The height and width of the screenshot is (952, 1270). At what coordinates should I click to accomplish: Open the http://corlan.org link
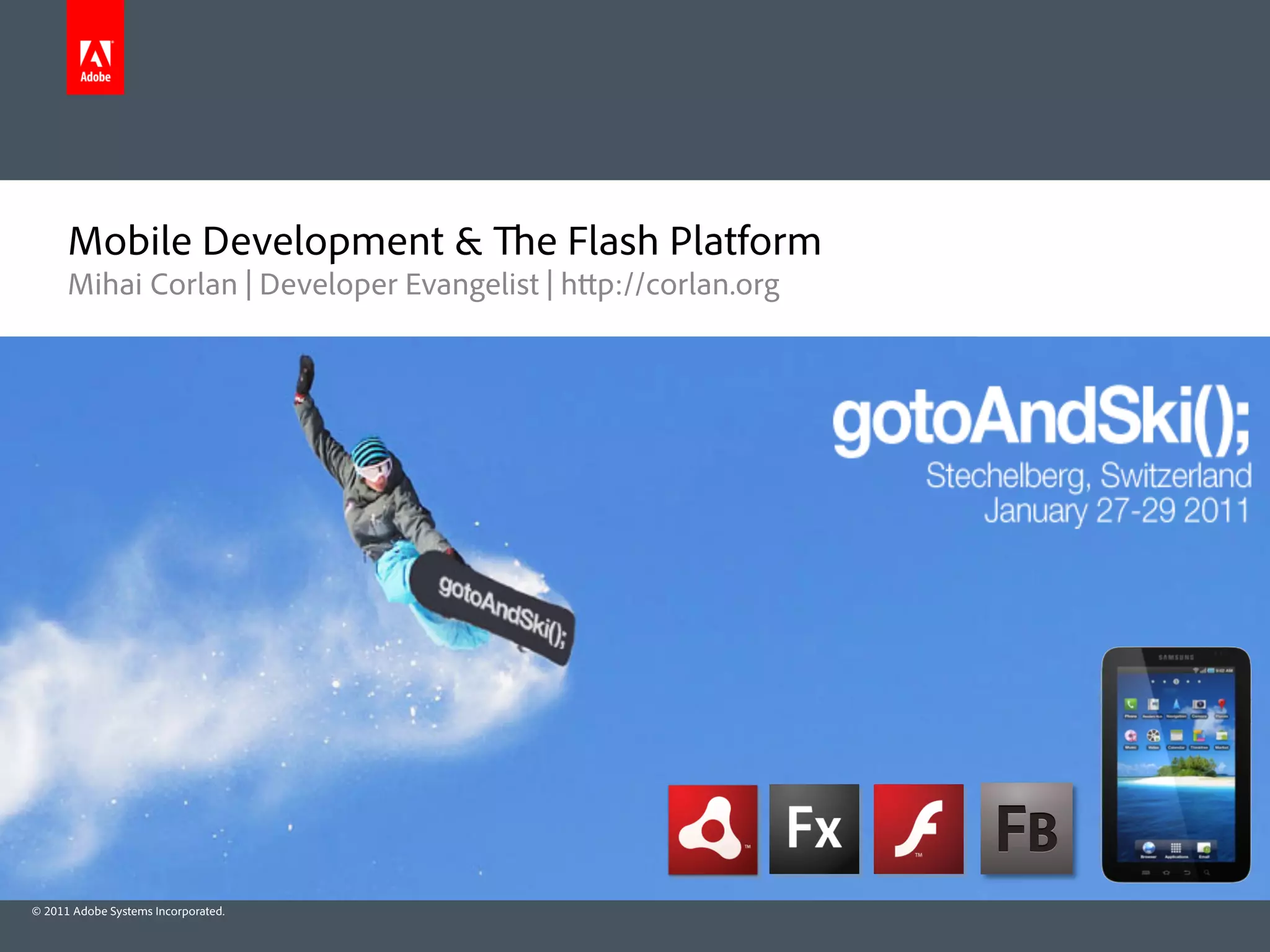[670, 284]
